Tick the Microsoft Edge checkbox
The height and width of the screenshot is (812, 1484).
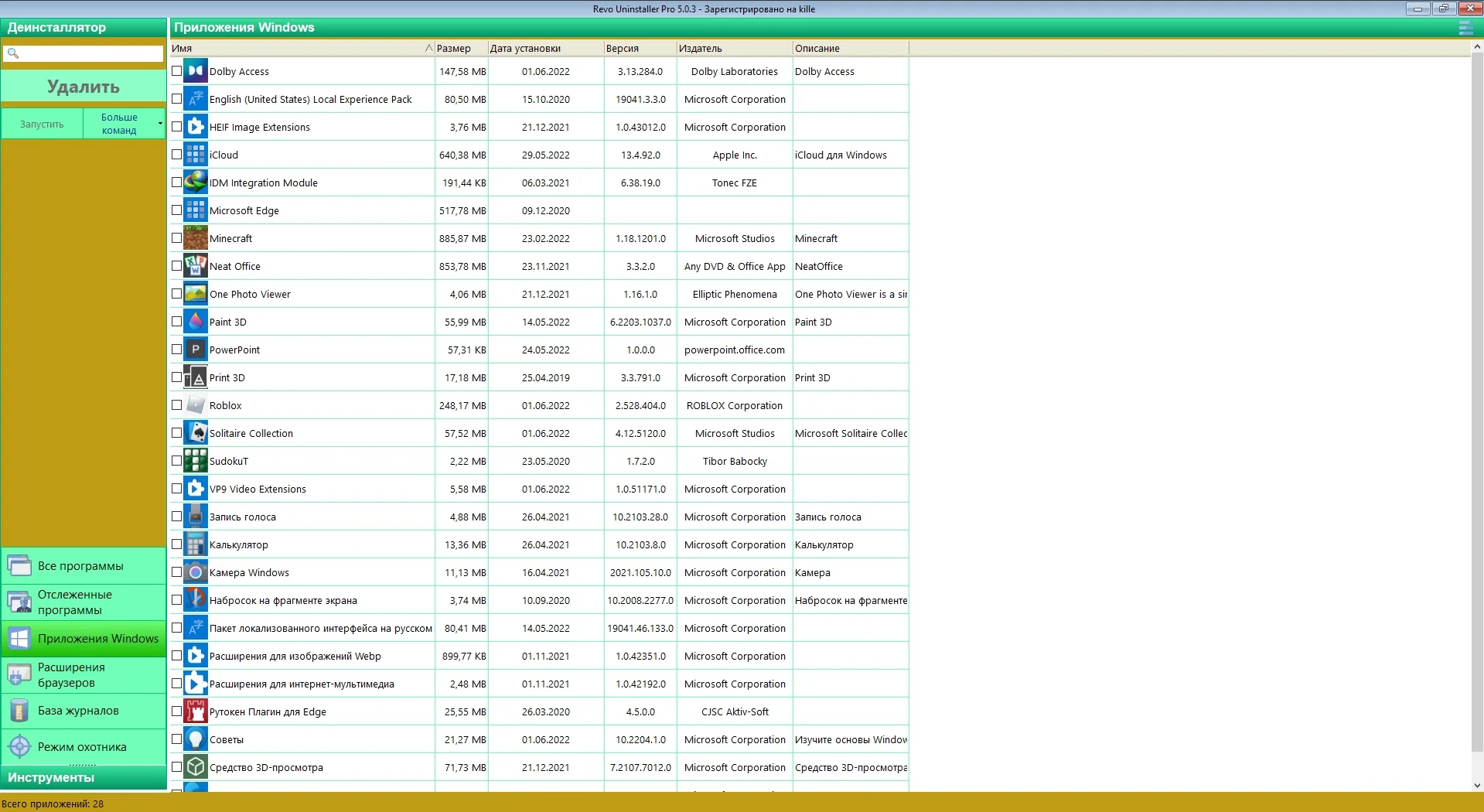[x=176, y=210]
